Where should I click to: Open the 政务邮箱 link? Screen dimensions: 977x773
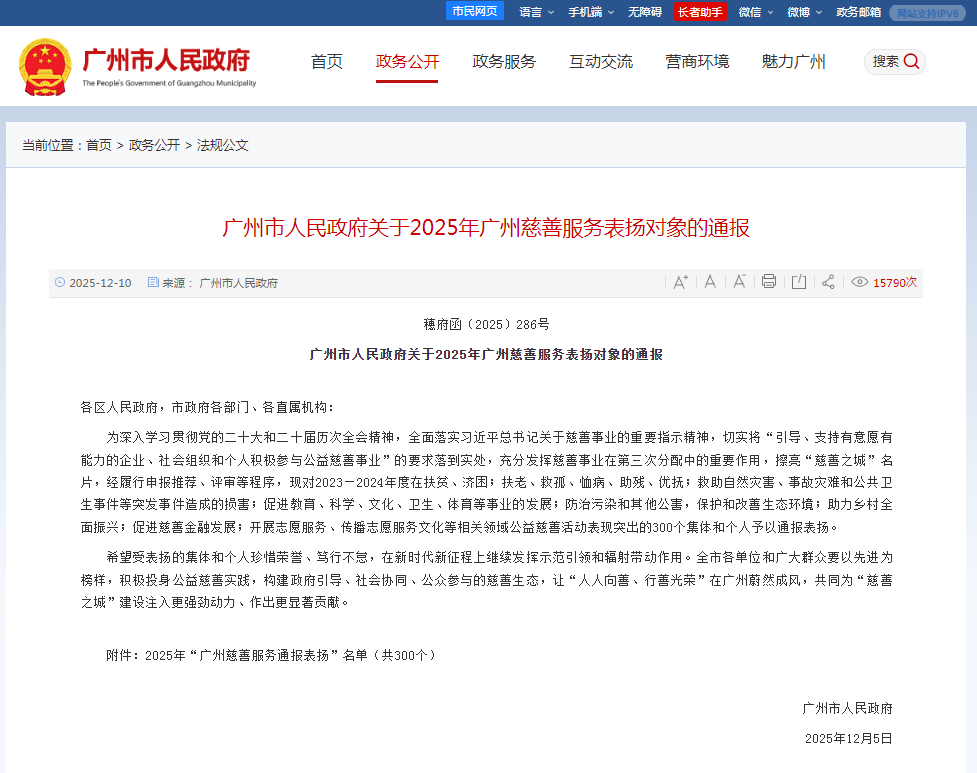pyautogui.click(x=858, y=12)
